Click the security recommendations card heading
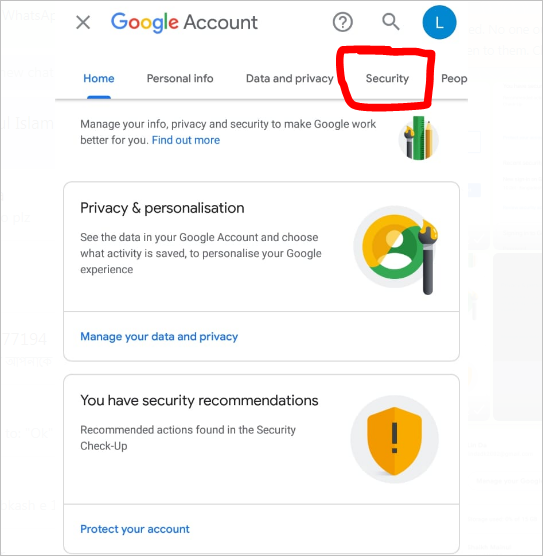 199,401
